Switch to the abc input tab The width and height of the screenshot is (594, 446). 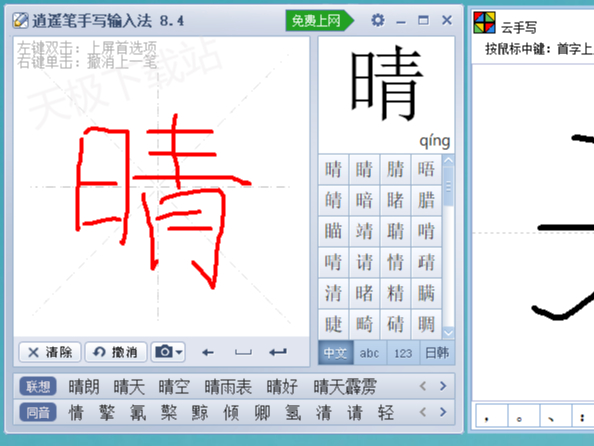[x=370, y=353]
